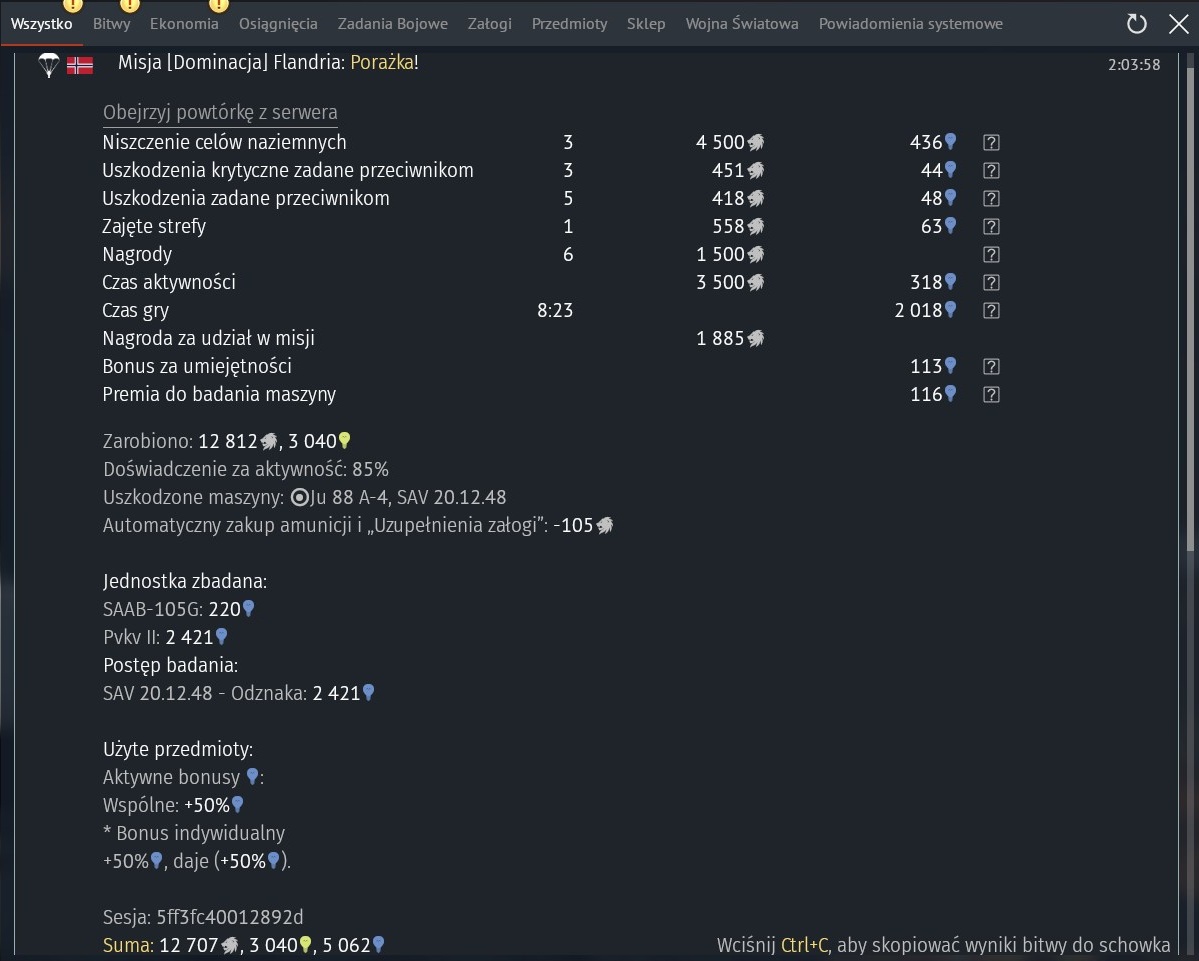
Task: Click the refresh icon in top bar
Action: pos(1136,24)
